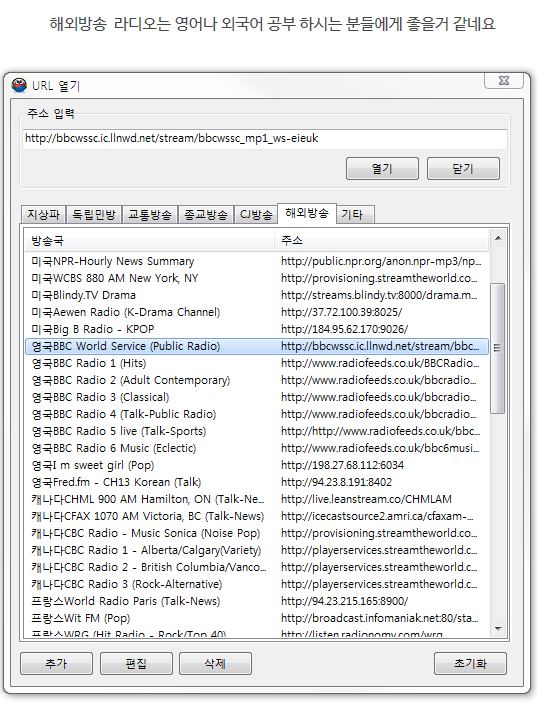Select 캐나다CFAX 1070 AM Victoria station

pos(257,517)
